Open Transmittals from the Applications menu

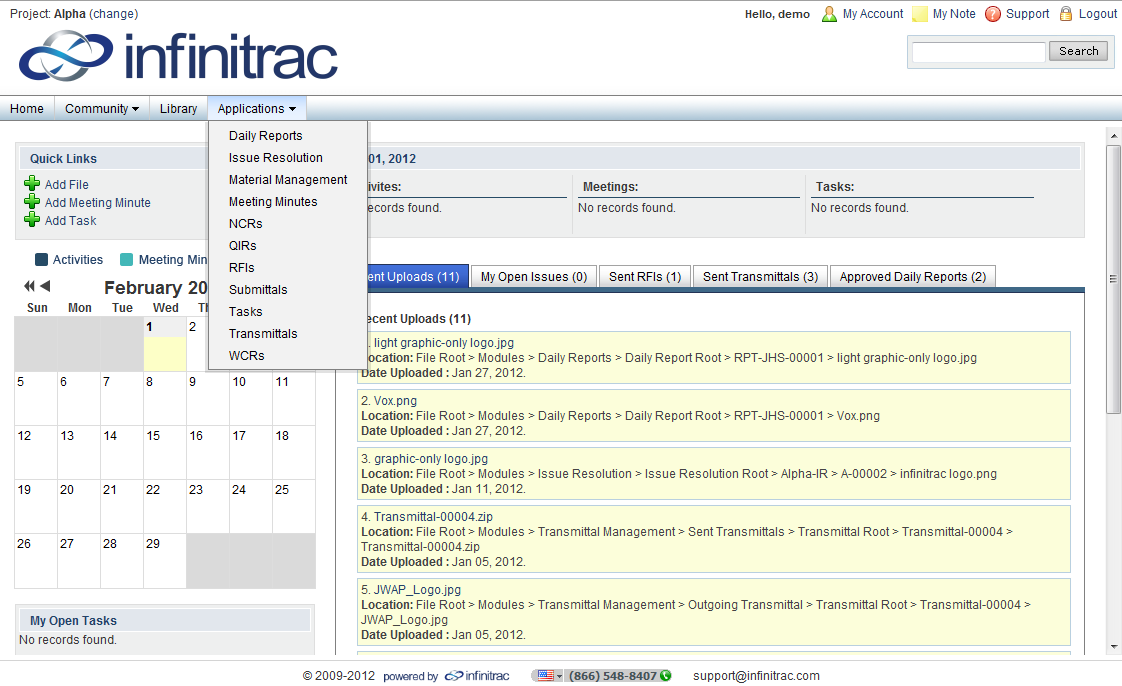(263, 333)
